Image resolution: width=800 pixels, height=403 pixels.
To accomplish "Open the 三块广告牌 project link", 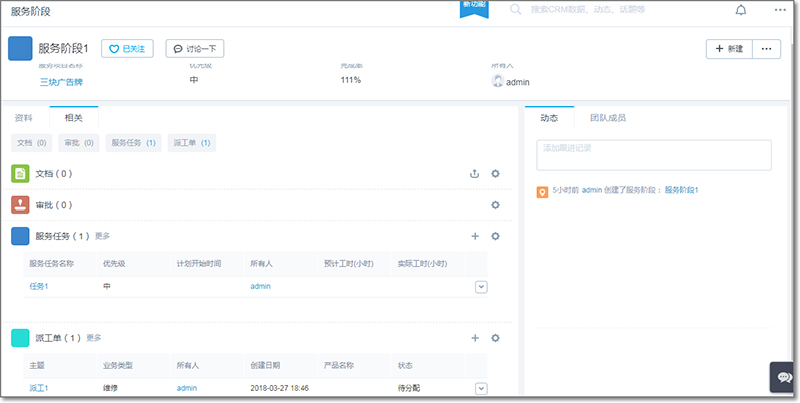I will (61, 82).
